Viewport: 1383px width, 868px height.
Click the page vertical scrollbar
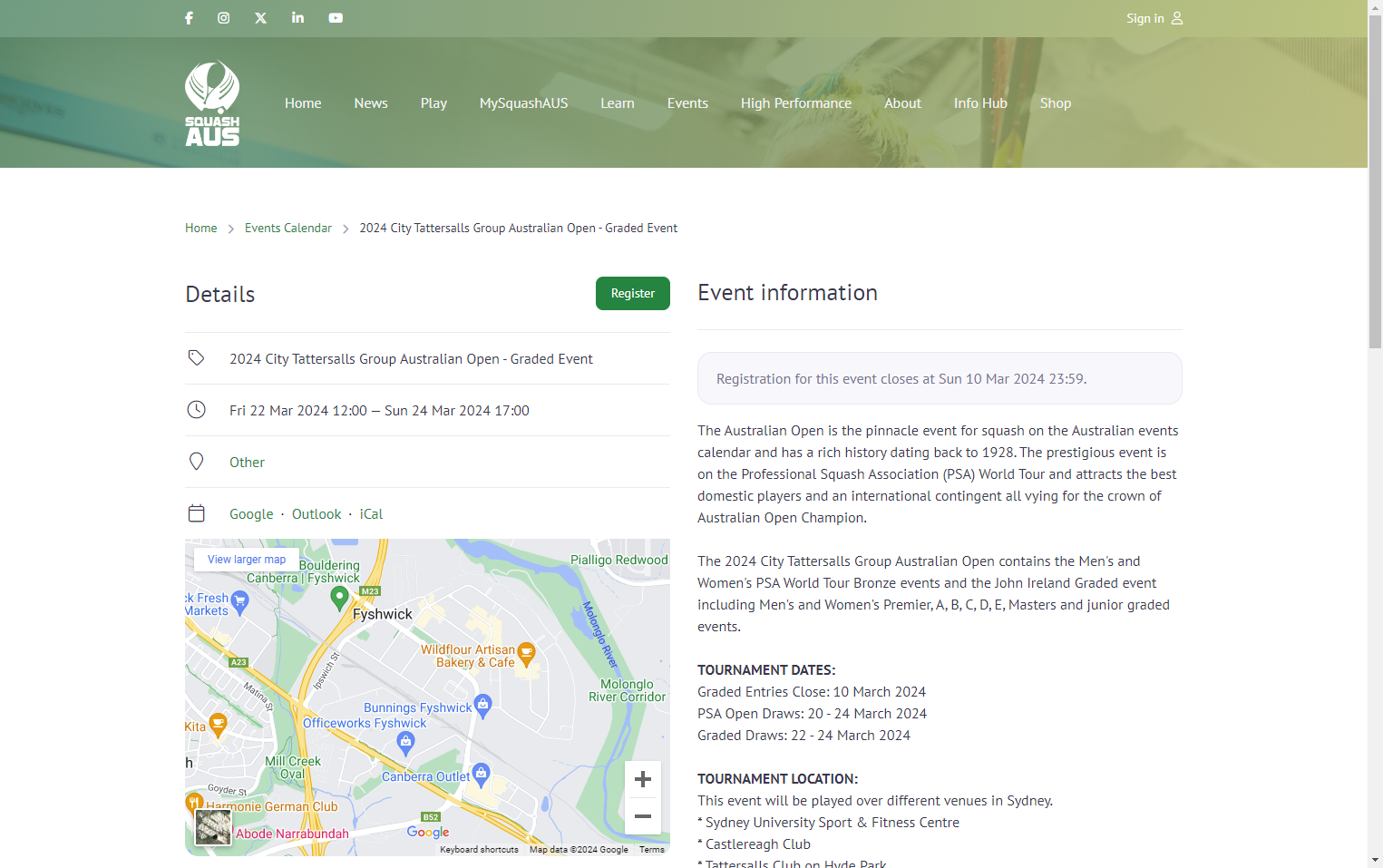click(1376, 181)
